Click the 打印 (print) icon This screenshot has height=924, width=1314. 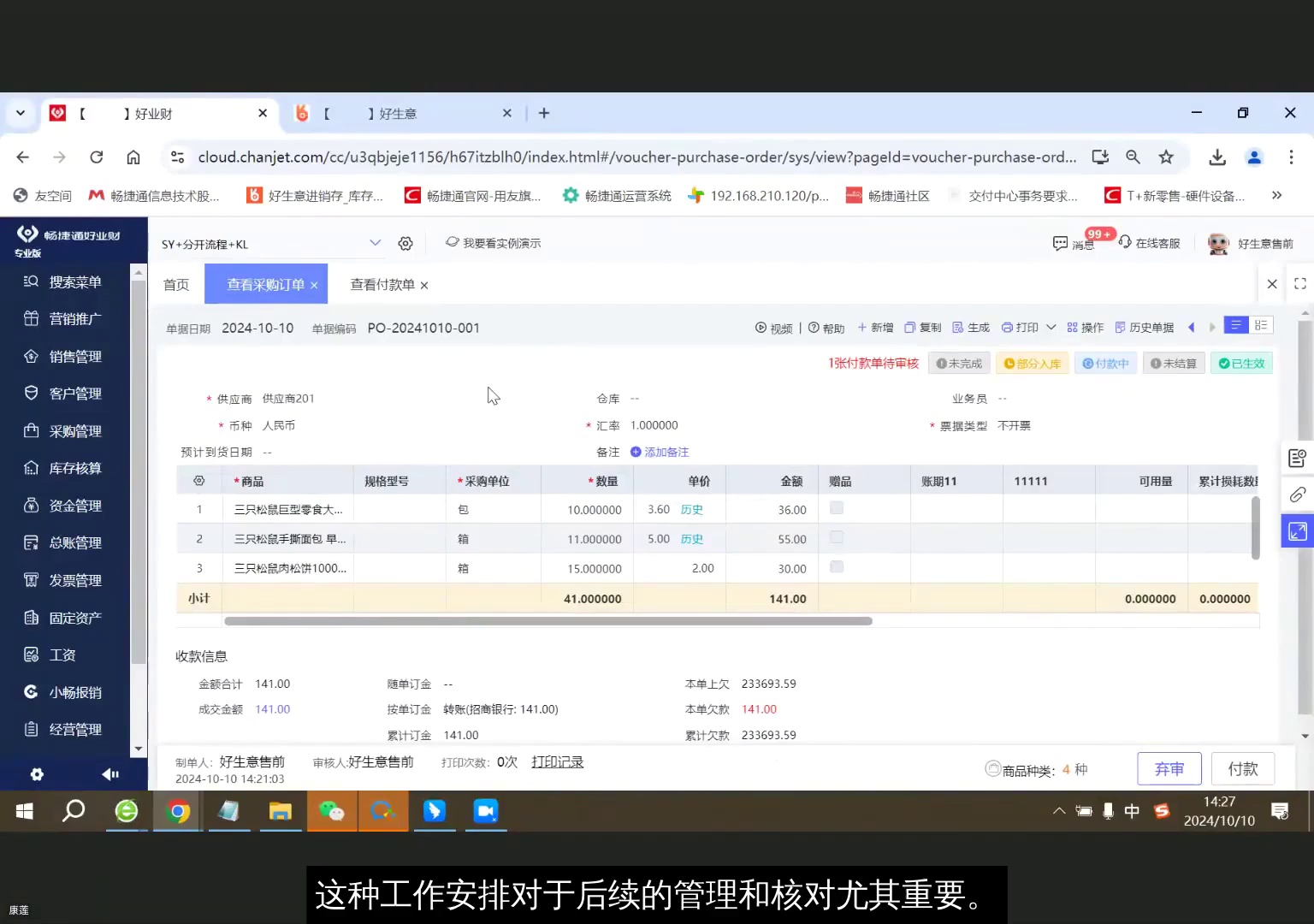click(x=1020, y=327)
